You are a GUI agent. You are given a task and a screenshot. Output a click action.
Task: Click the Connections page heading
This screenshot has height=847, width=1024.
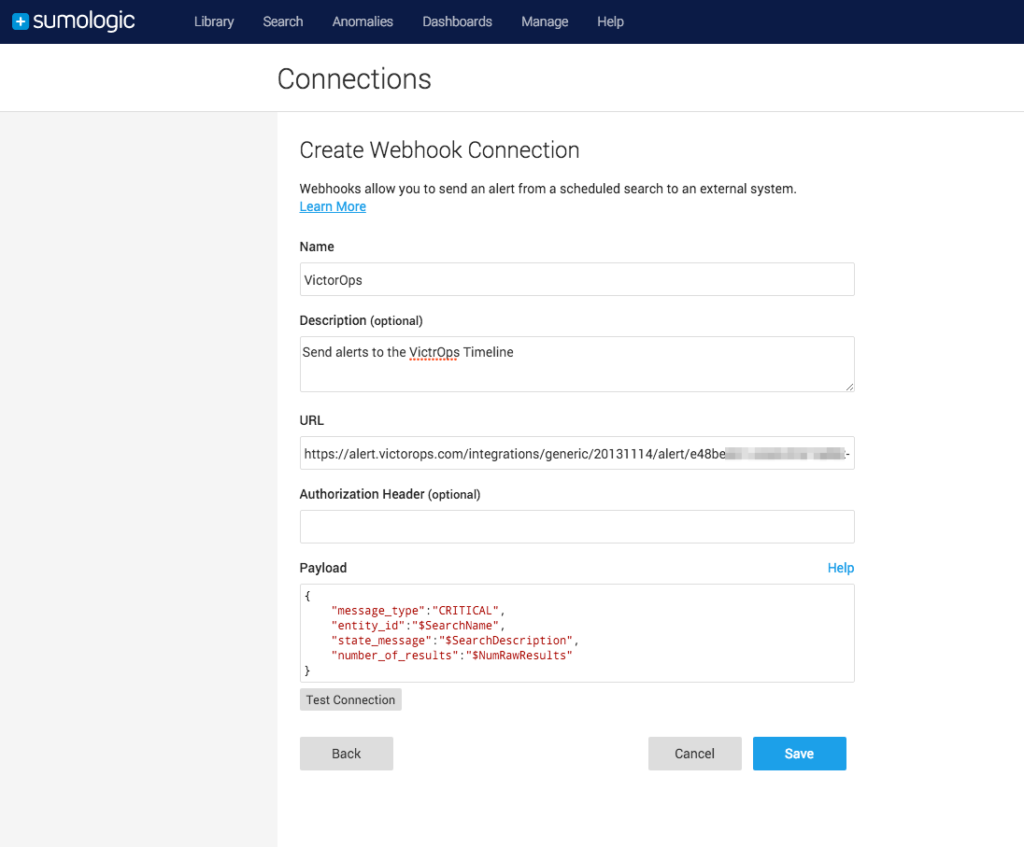(x=354, y=78)
